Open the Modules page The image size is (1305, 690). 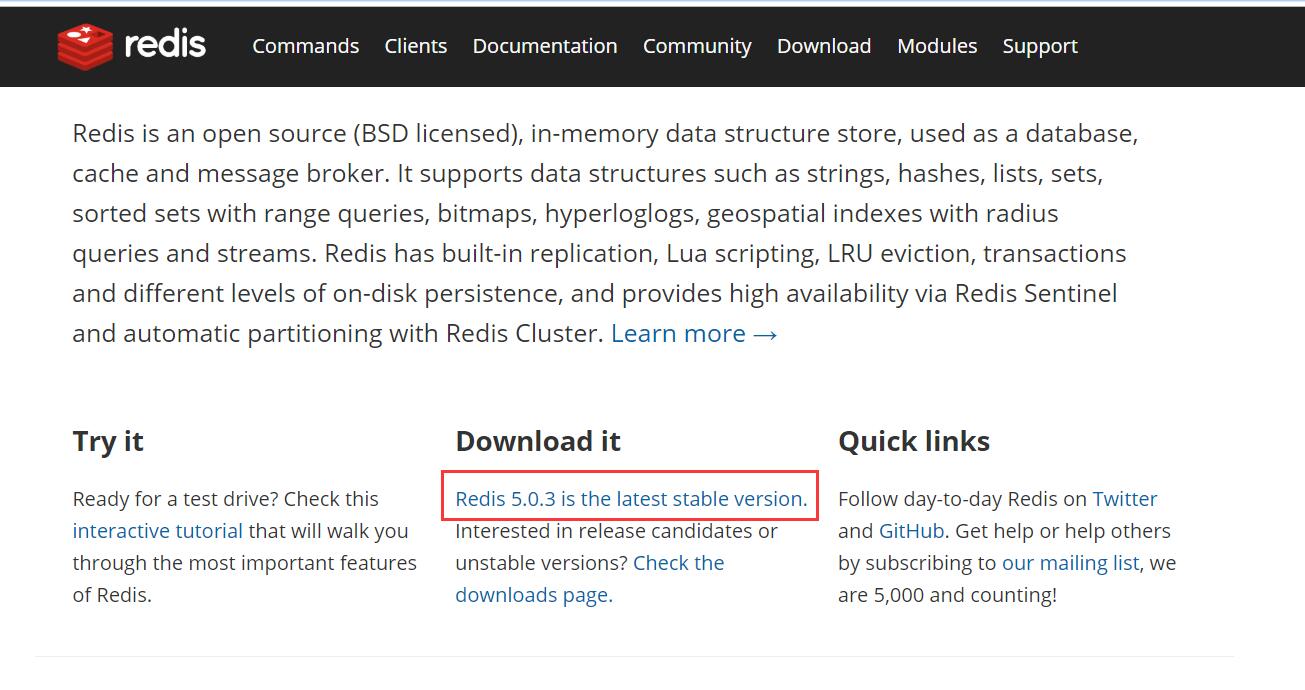click(936, 46)
